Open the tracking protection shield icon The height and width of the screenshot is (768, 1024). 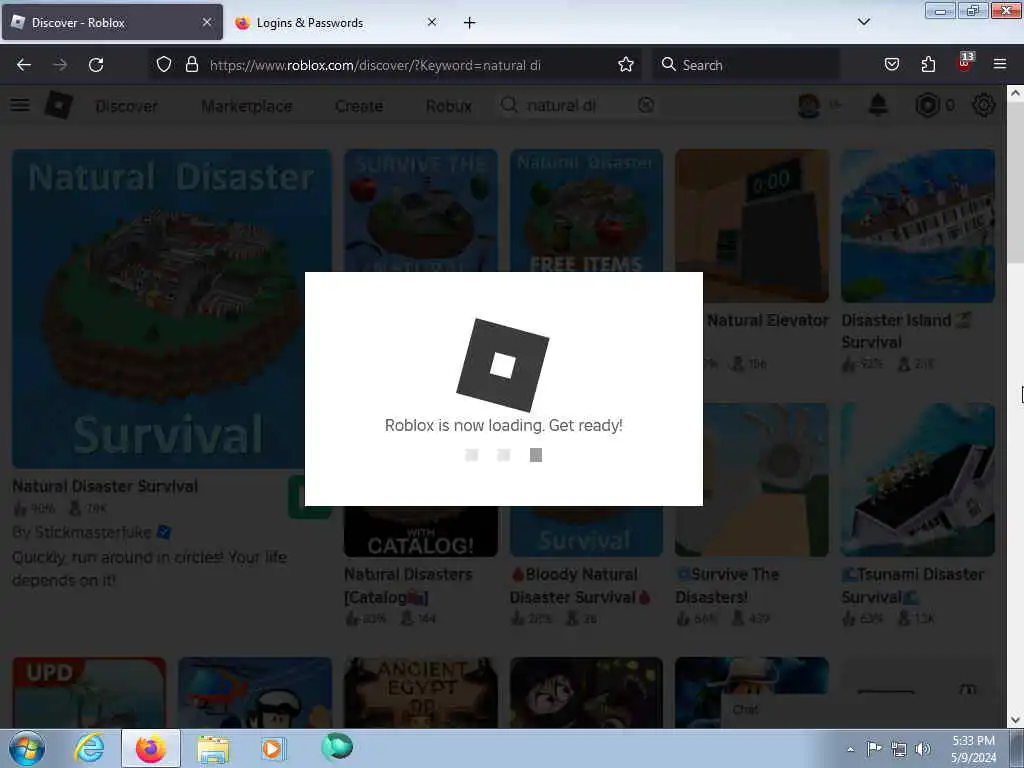pyautogui.click(x=164, y=65)
